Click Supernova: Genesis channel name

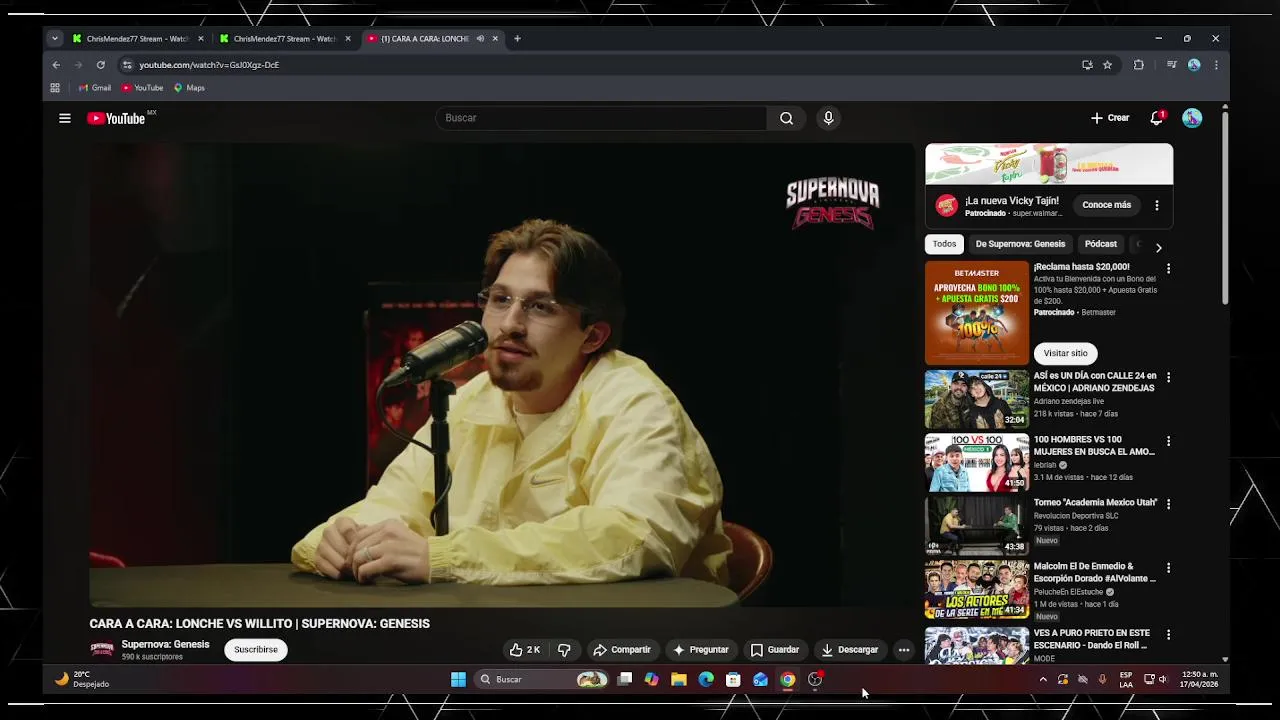[165, 644]
